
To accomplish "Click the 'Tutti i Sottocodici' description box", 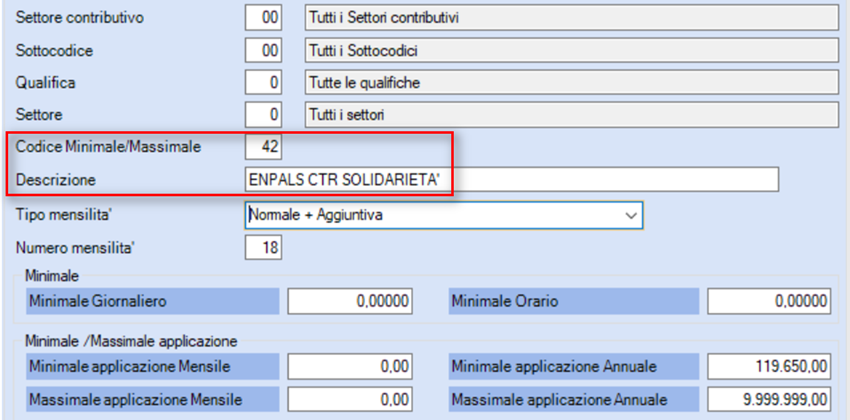I will coord(572,50).
